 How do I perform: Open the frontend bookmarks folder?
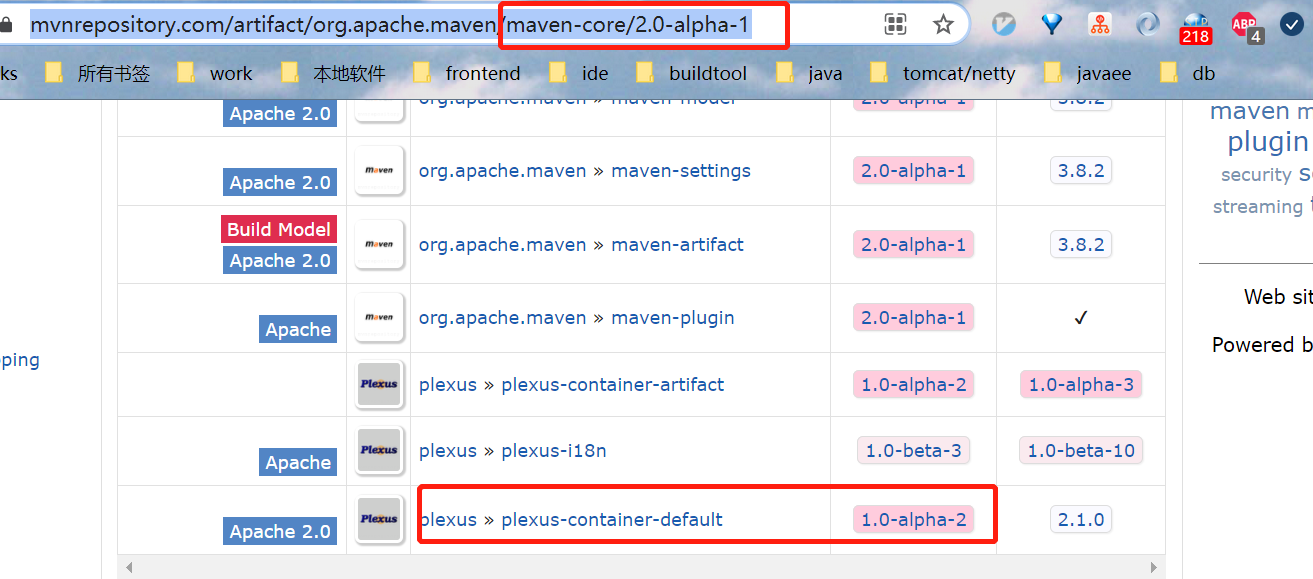coord(468,73)
